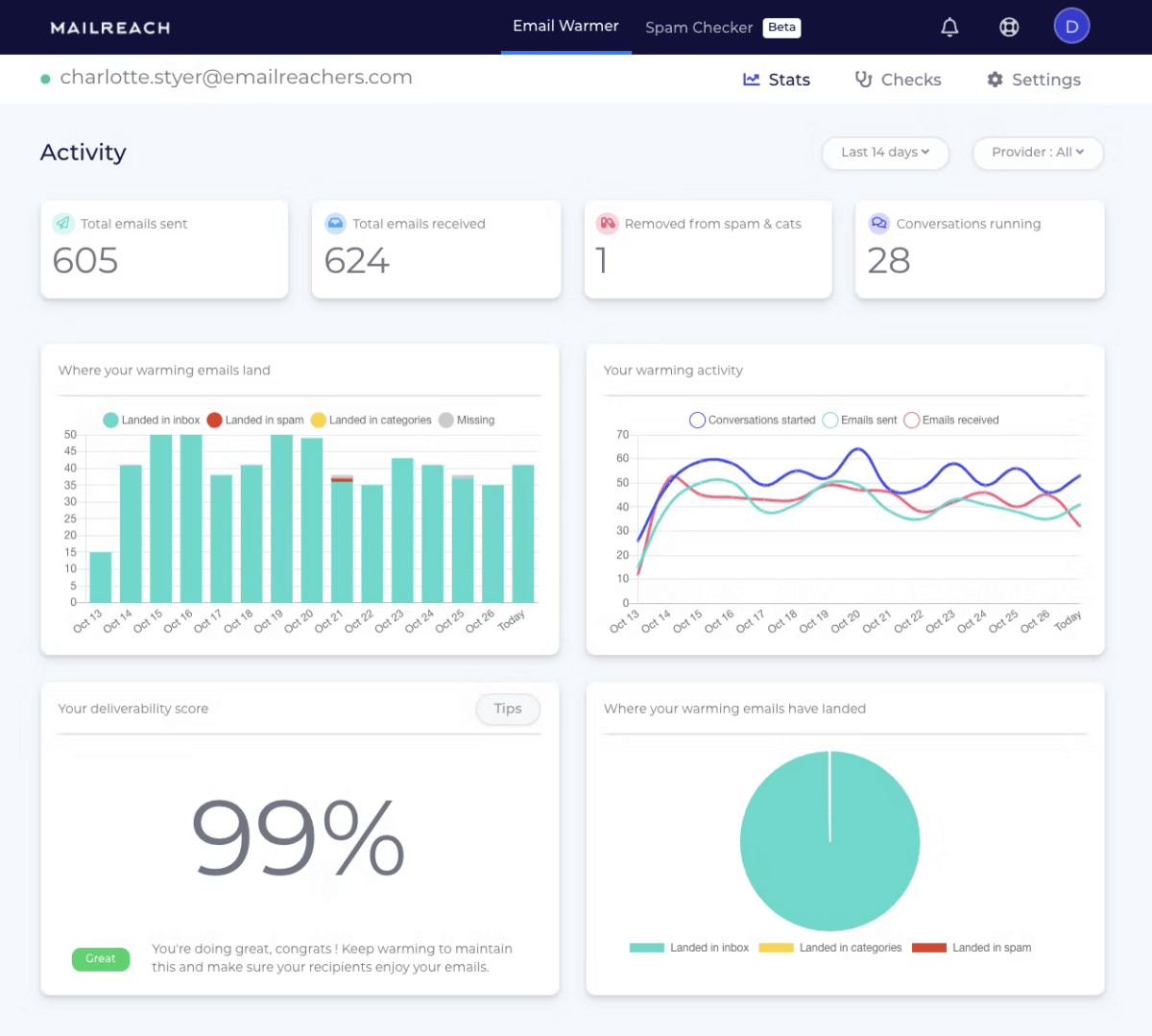
Task: Go to the Settings tab
Action: pyautogui.click(x=1034, y=80)
